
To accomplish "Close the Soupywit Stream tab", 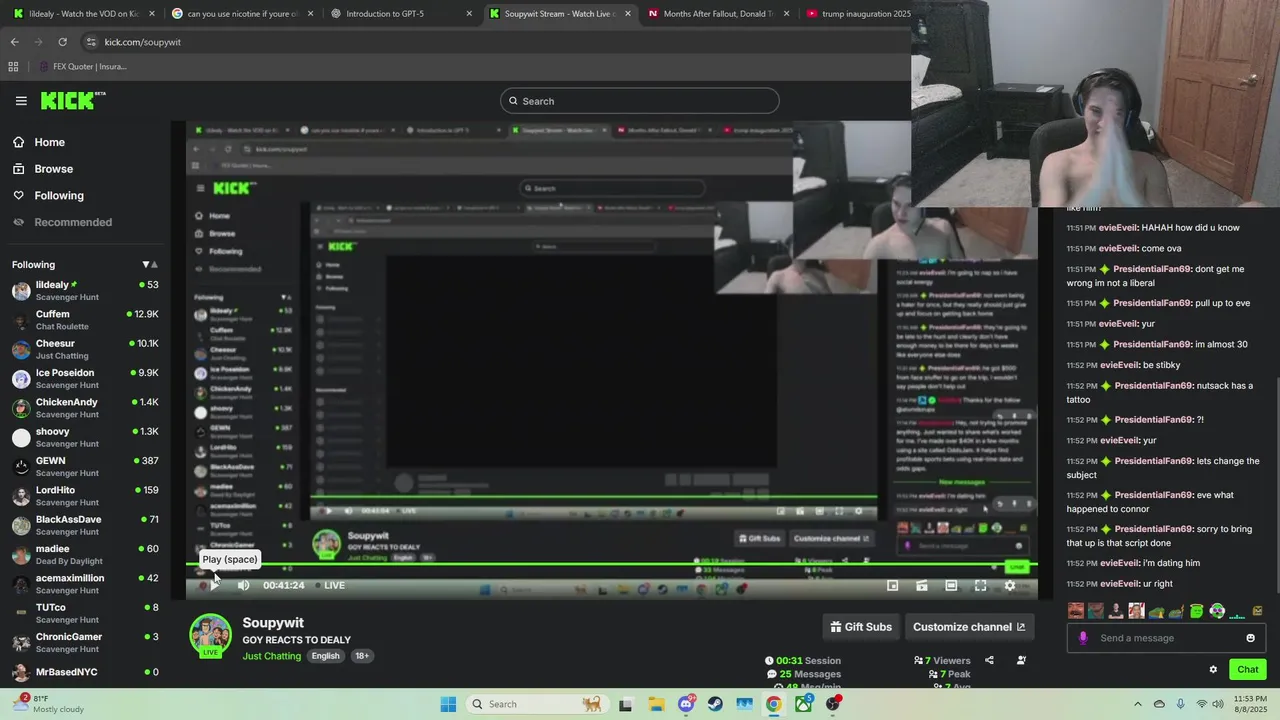I will click(627, 14).
